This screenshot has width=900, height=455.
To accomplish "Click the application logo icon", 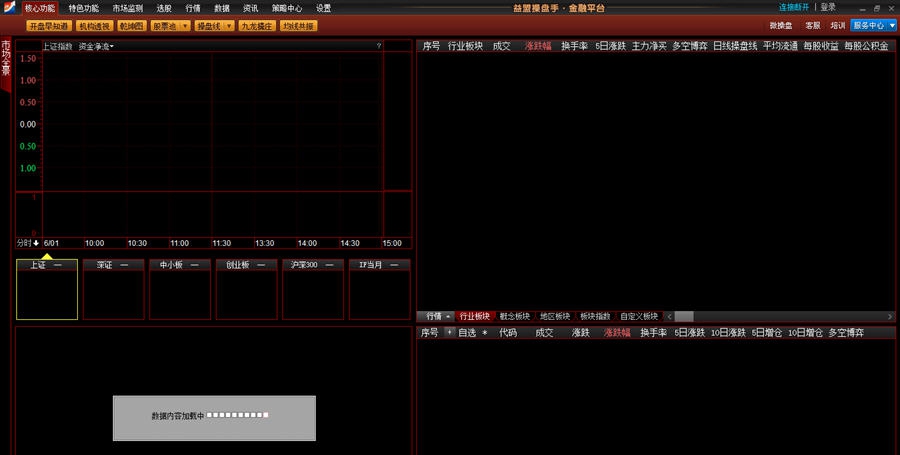I will (10, 7).
